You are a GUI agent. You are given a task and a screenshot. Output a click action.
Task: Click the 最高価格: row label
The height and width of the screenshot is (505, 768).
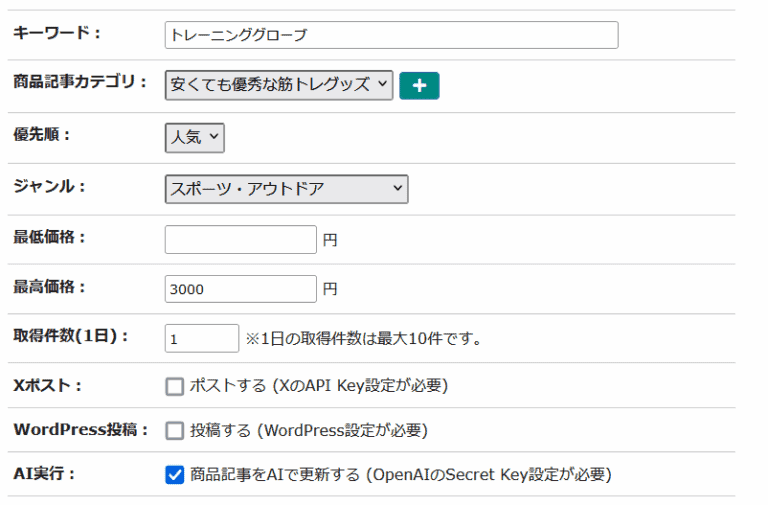[x=49, y=287]
